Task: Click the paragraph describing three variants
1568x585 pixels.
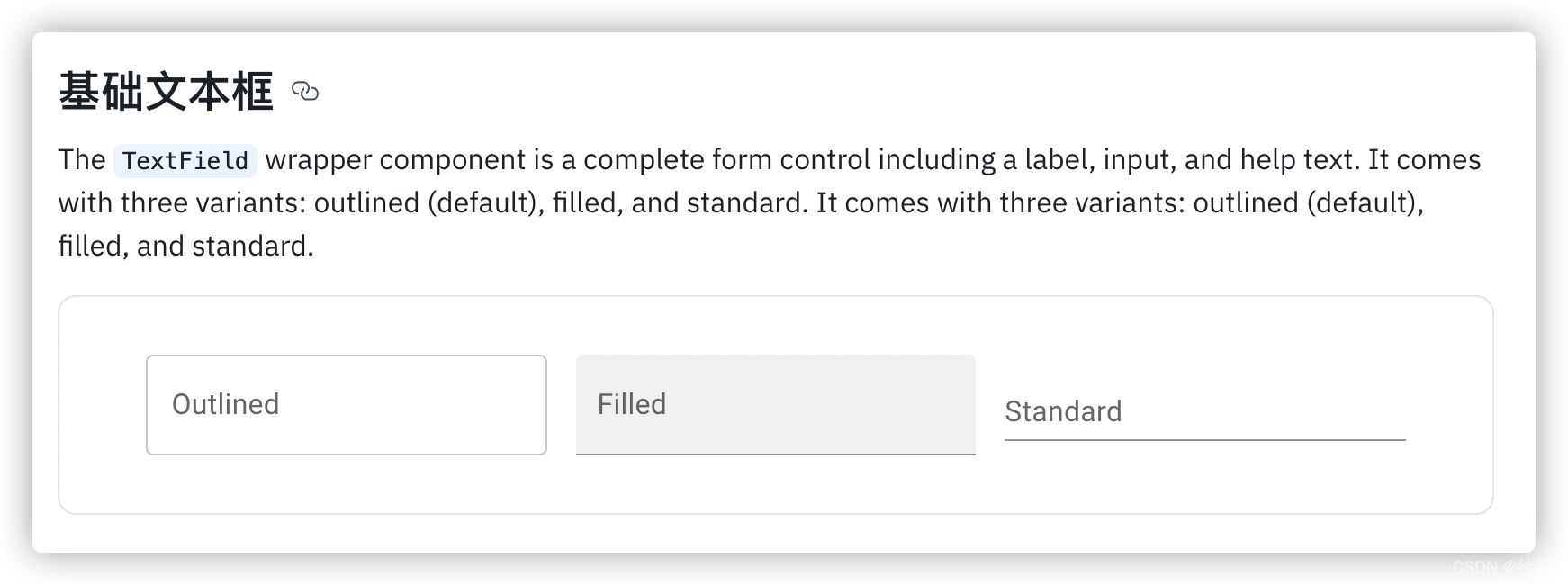Action: [x=720, y=202]
